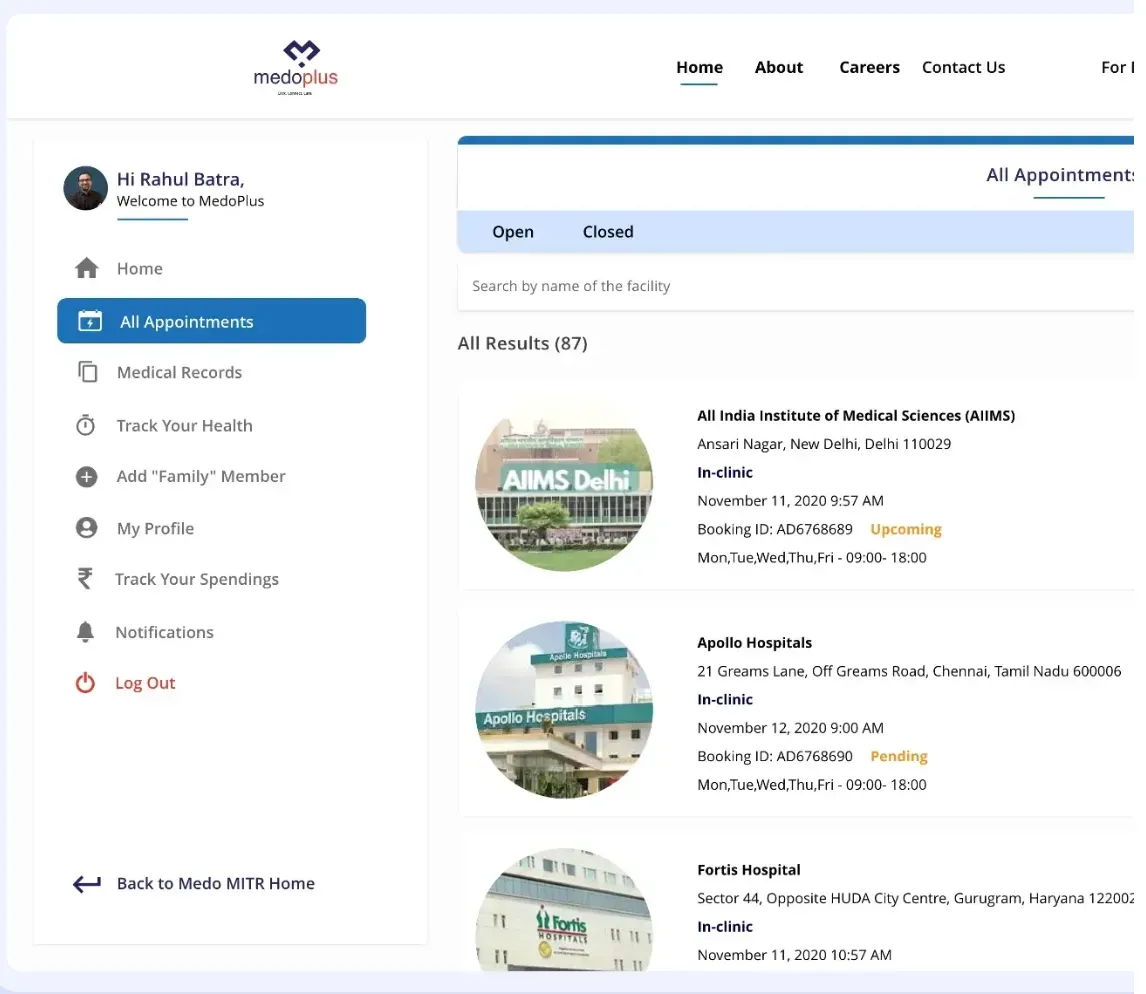Switch to the Closed appointments tab
Image resolution: width=1146 pixels, height=994 pixels.
tap(608, 232)
